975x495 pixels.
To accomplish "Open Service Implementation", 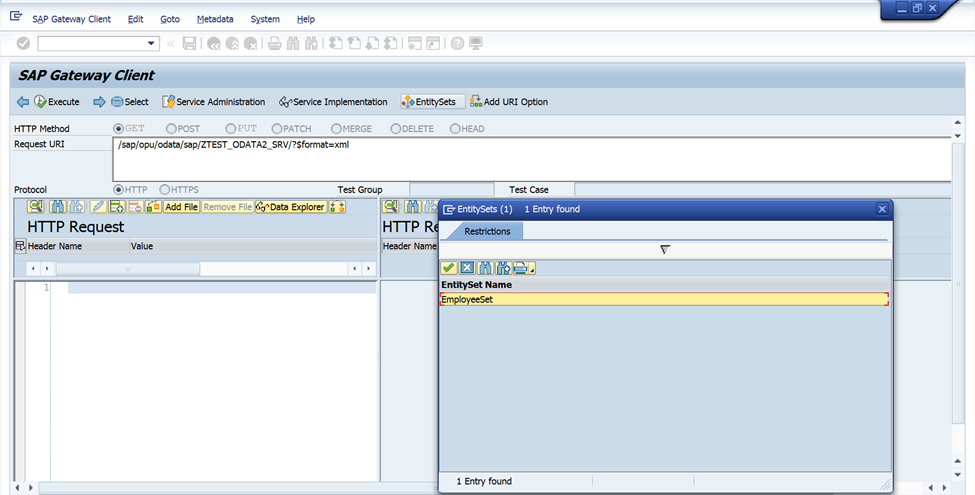I will (x=333, y=102).
